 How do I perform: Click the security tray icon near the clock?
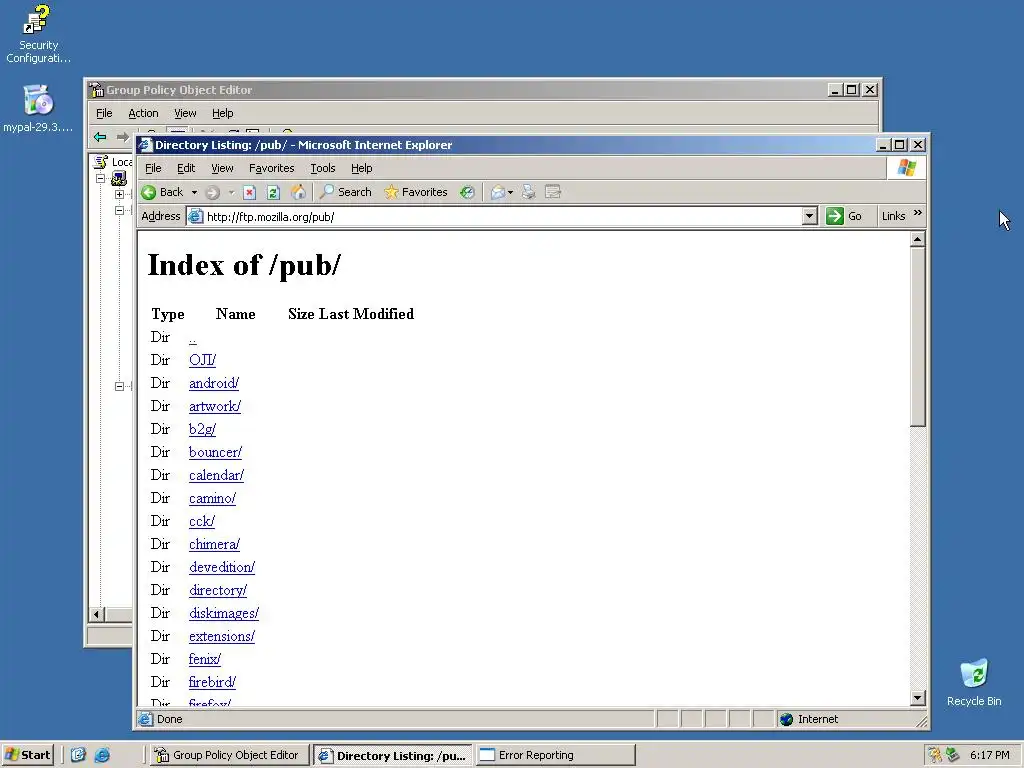[935, 755]
